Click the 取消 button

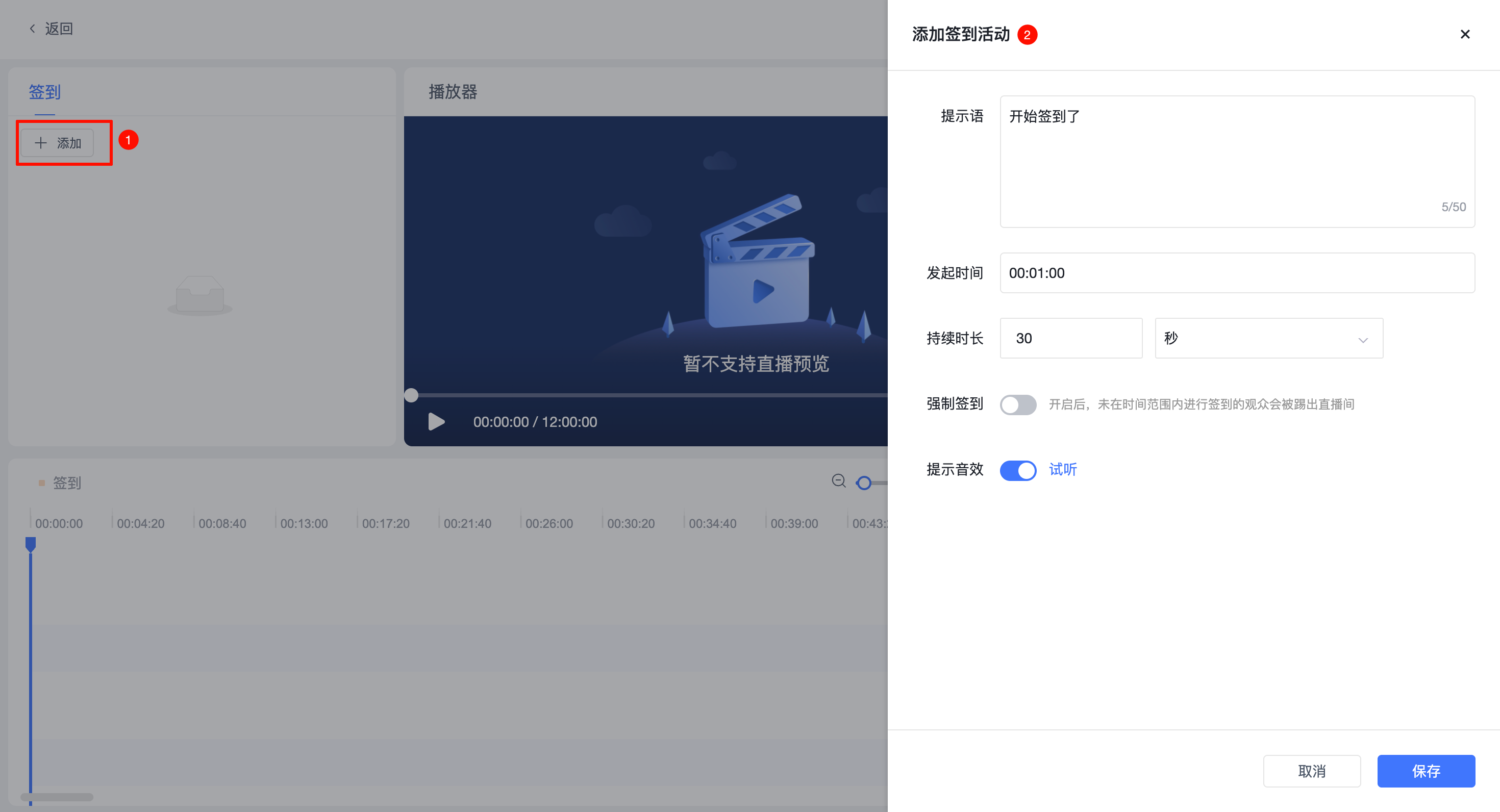pyautogui.click(x=1311, y=771)
